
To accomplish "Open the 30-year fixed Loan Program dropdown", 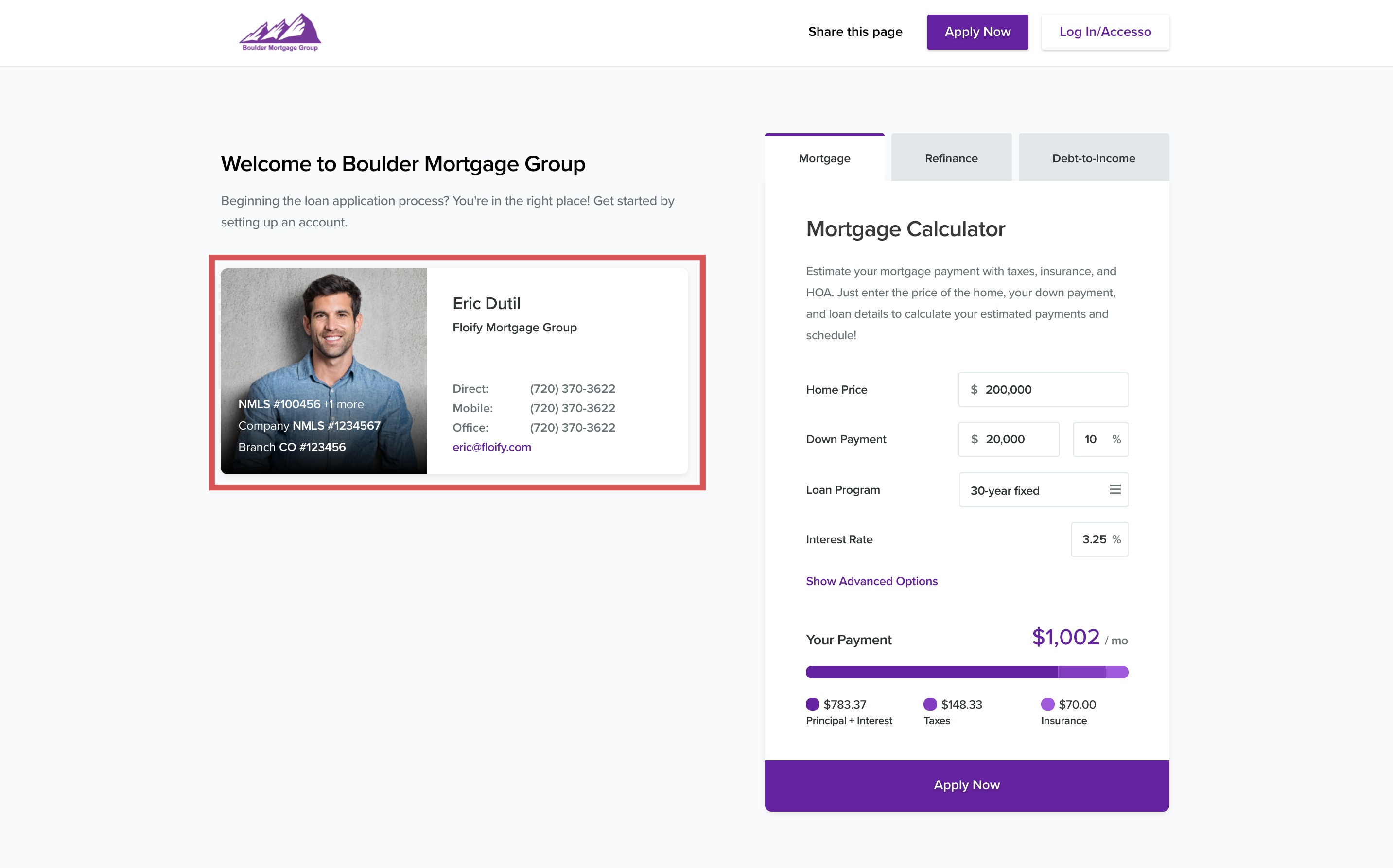I will 1033,490.
